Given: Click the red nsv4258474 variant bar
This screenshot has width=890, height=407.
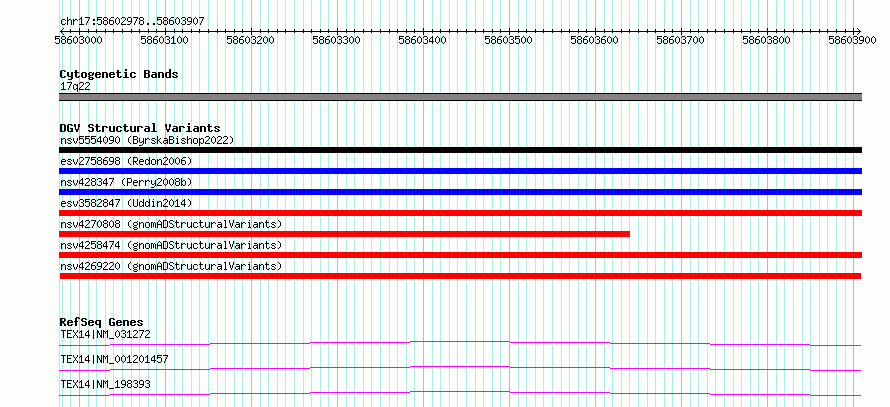Looking at the screenshot, I should (461, 255).
